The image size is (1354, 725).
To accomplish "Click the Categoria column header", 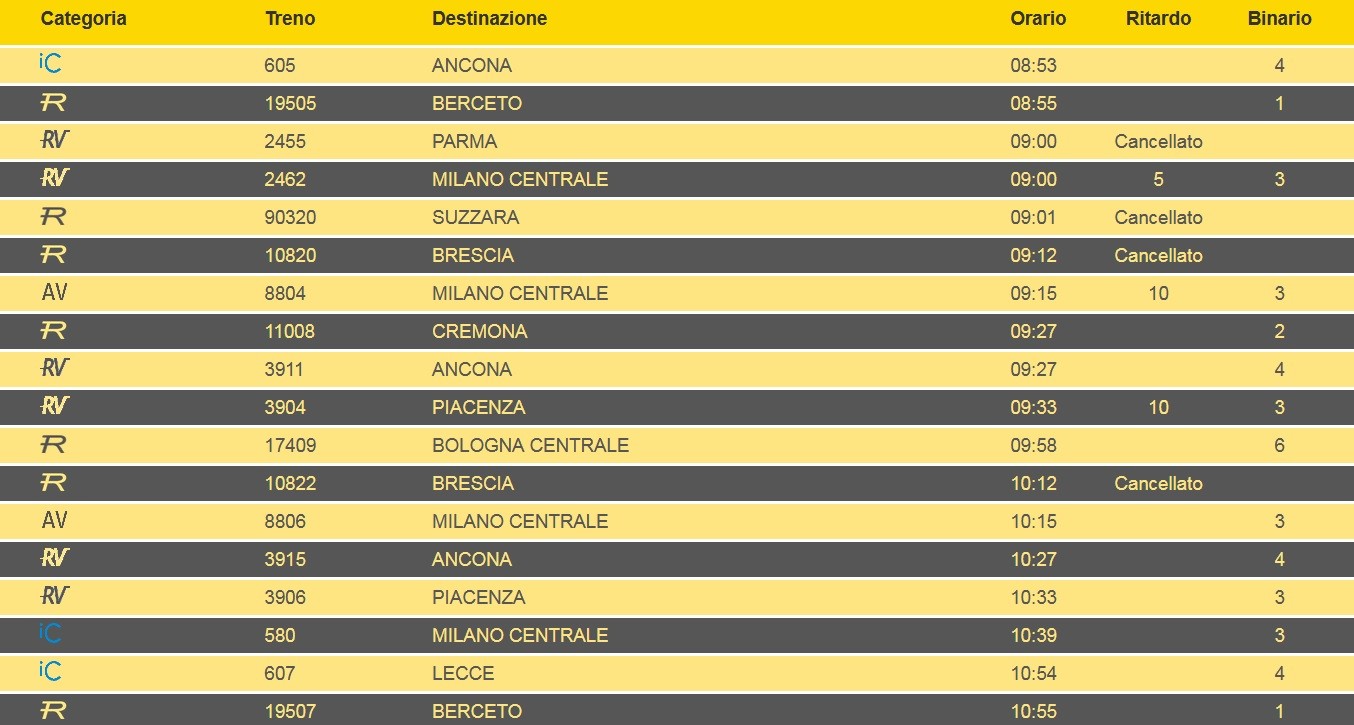I will tap(84, 19).
